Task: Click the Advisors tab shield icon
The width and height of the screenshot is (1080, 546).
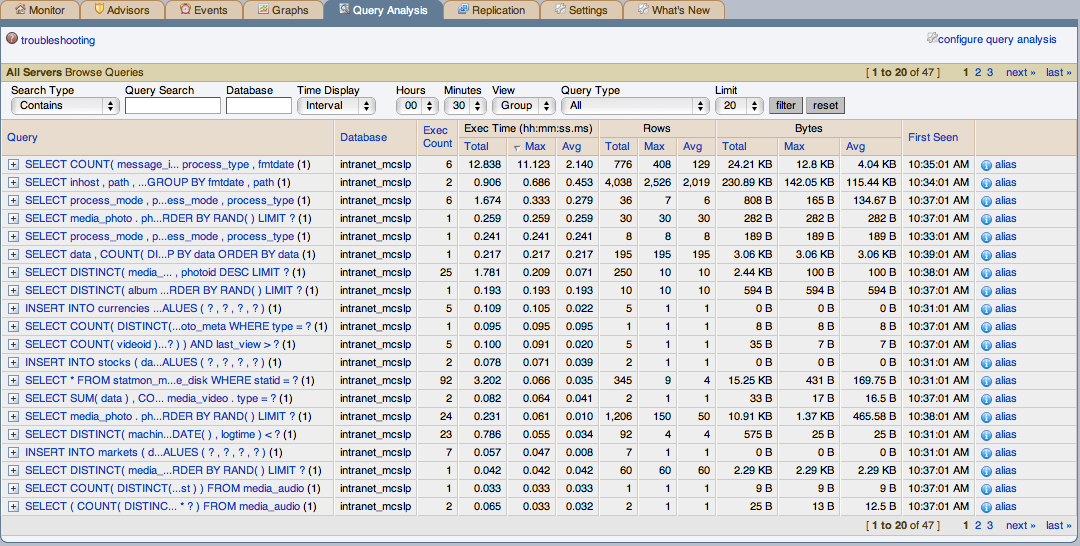Action: [x=99, y=10]
